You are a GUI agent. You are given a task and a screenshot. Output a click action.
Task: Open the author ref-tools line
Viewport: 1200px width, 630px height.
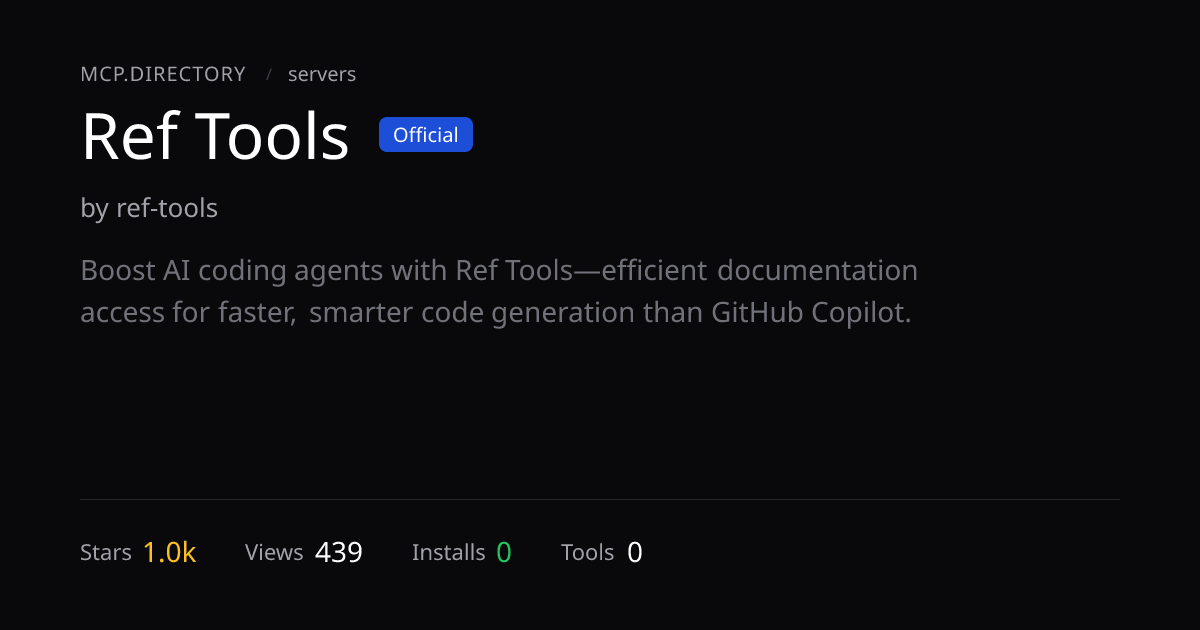click(149, 208)
